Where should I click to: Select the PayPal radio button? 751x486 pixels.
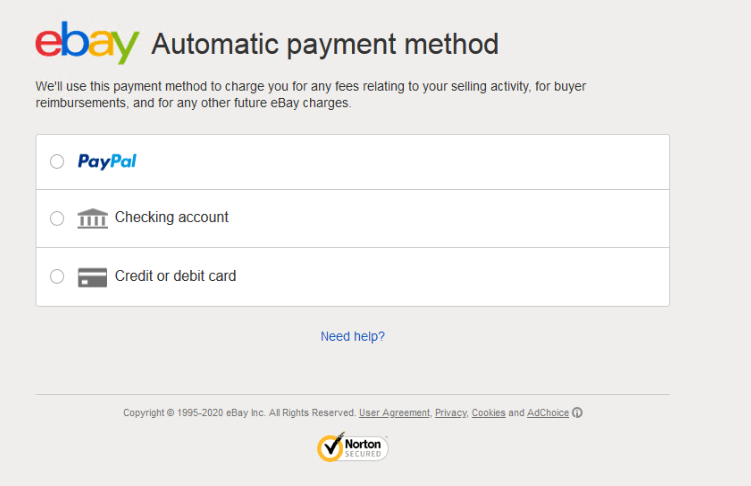[57, 162]
